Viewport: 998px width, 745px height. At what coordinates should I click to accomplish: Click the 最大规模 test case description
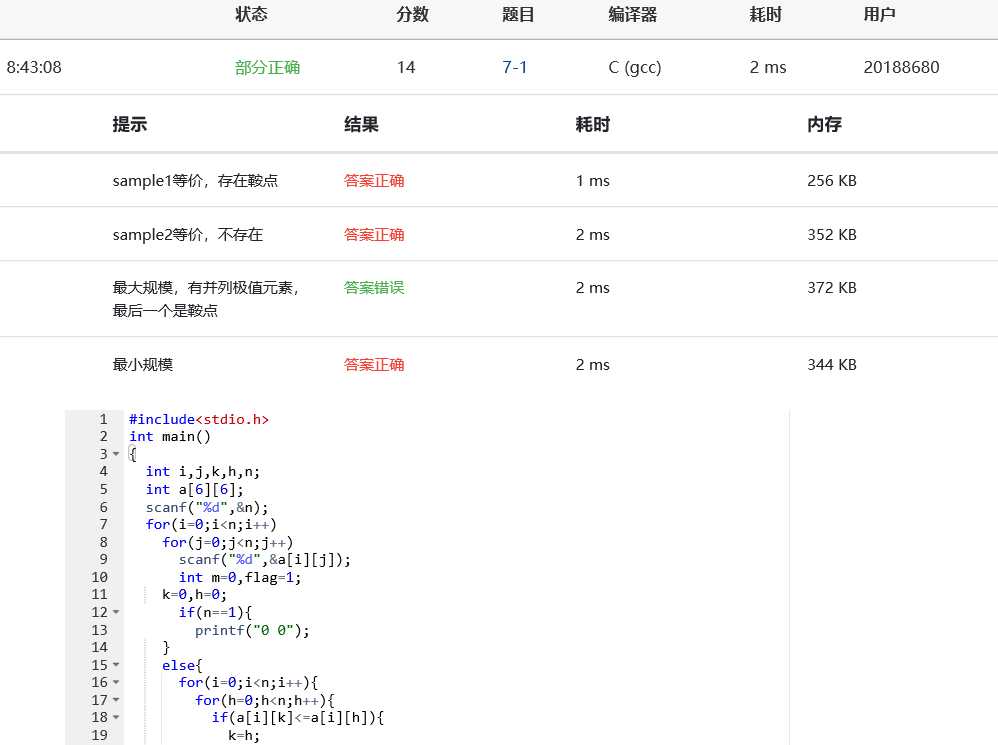pyautogui.click(x=206, y=299)
